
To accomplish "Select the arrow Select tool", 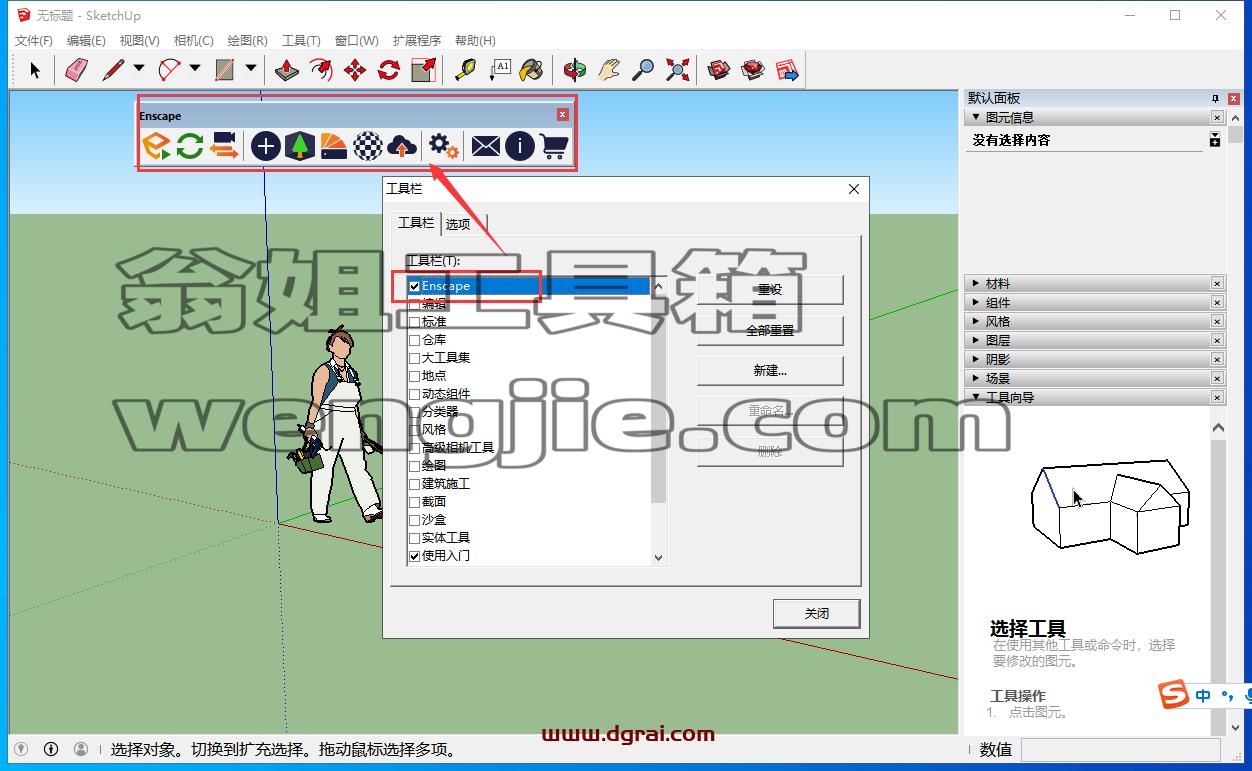I will click(x=35, y=69).
